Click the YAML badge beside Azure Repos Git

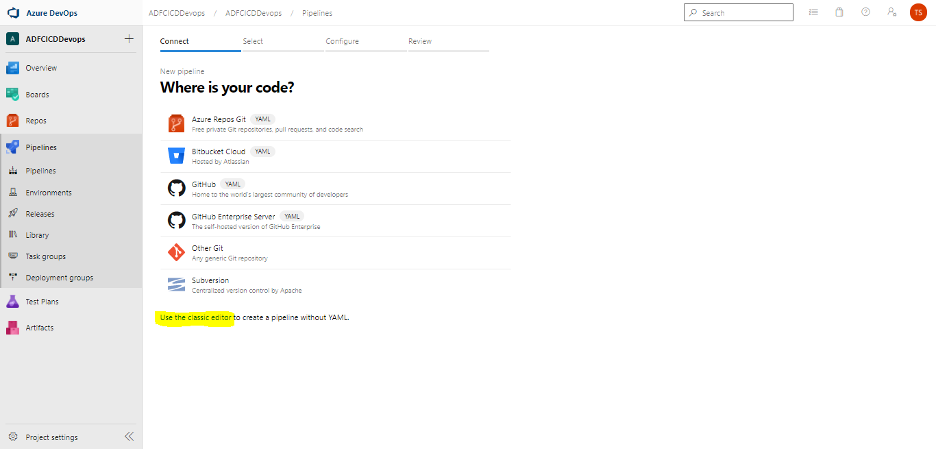point(263,119)
